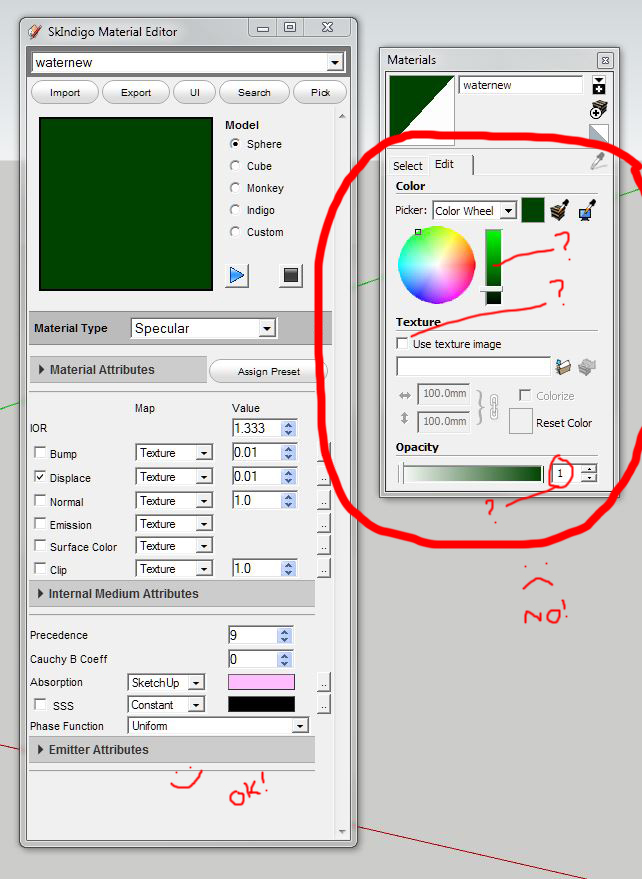
Task: Click the Import button
Action: coord(65,92)
